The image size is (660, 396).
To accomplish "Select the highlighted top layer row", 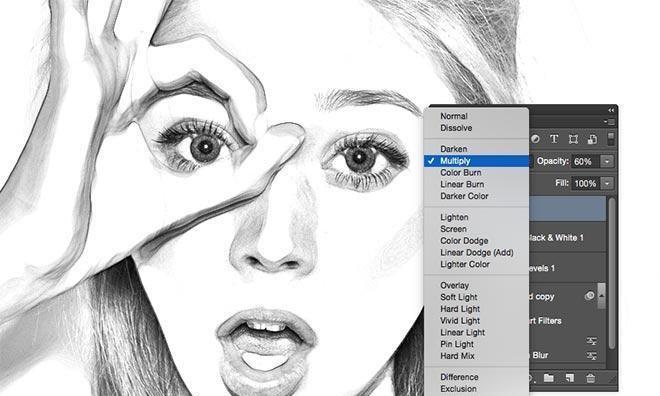I will point(568,209).
